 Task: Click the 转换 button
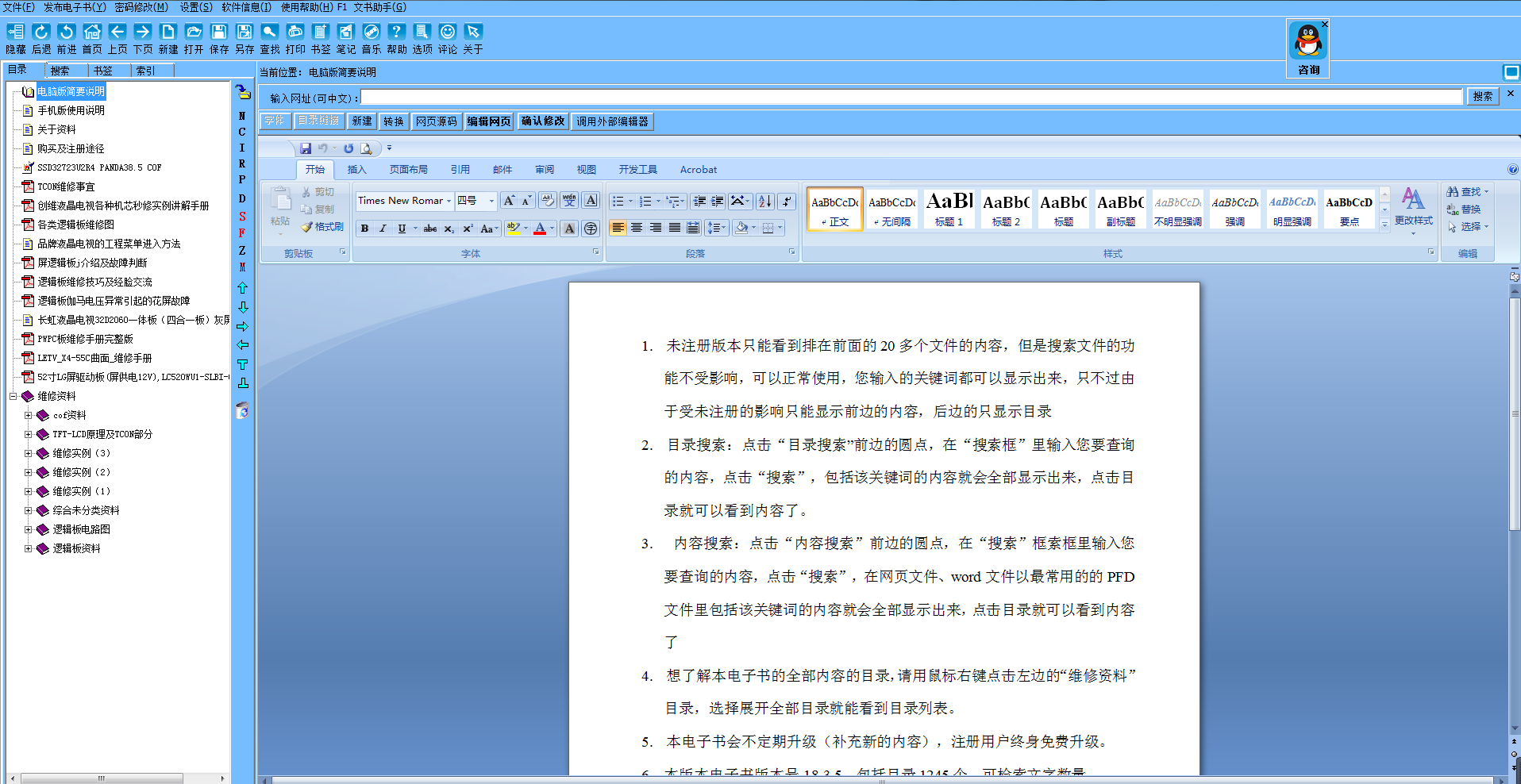coord(393,121)
